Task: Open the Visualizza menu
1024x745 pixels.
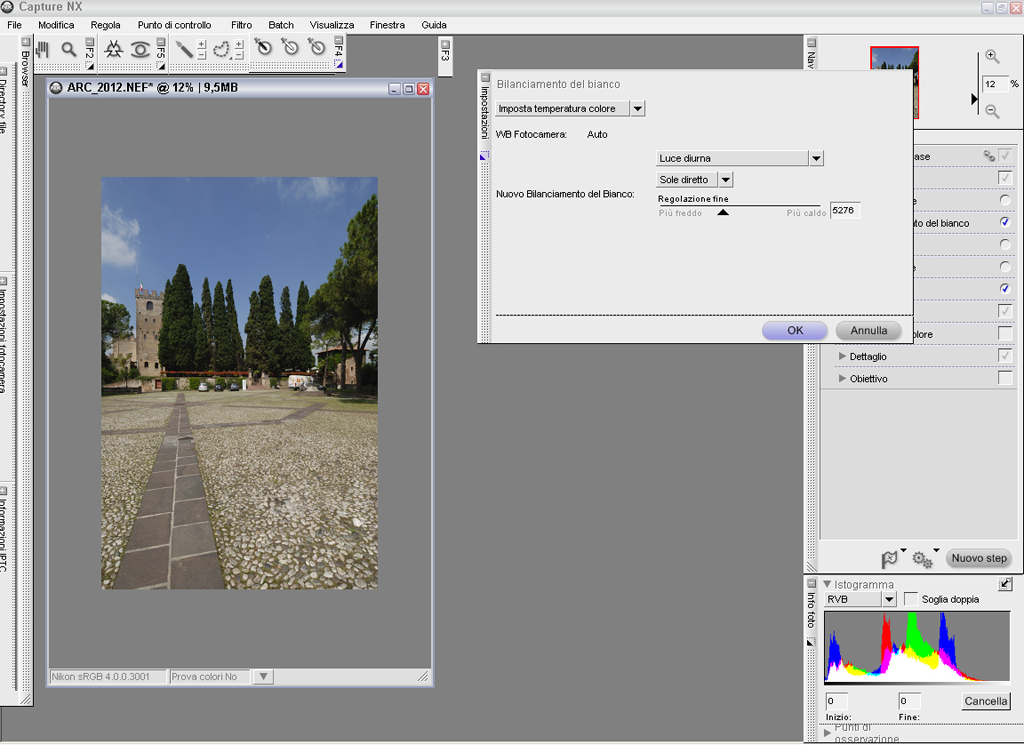Action: coord(332,25)
